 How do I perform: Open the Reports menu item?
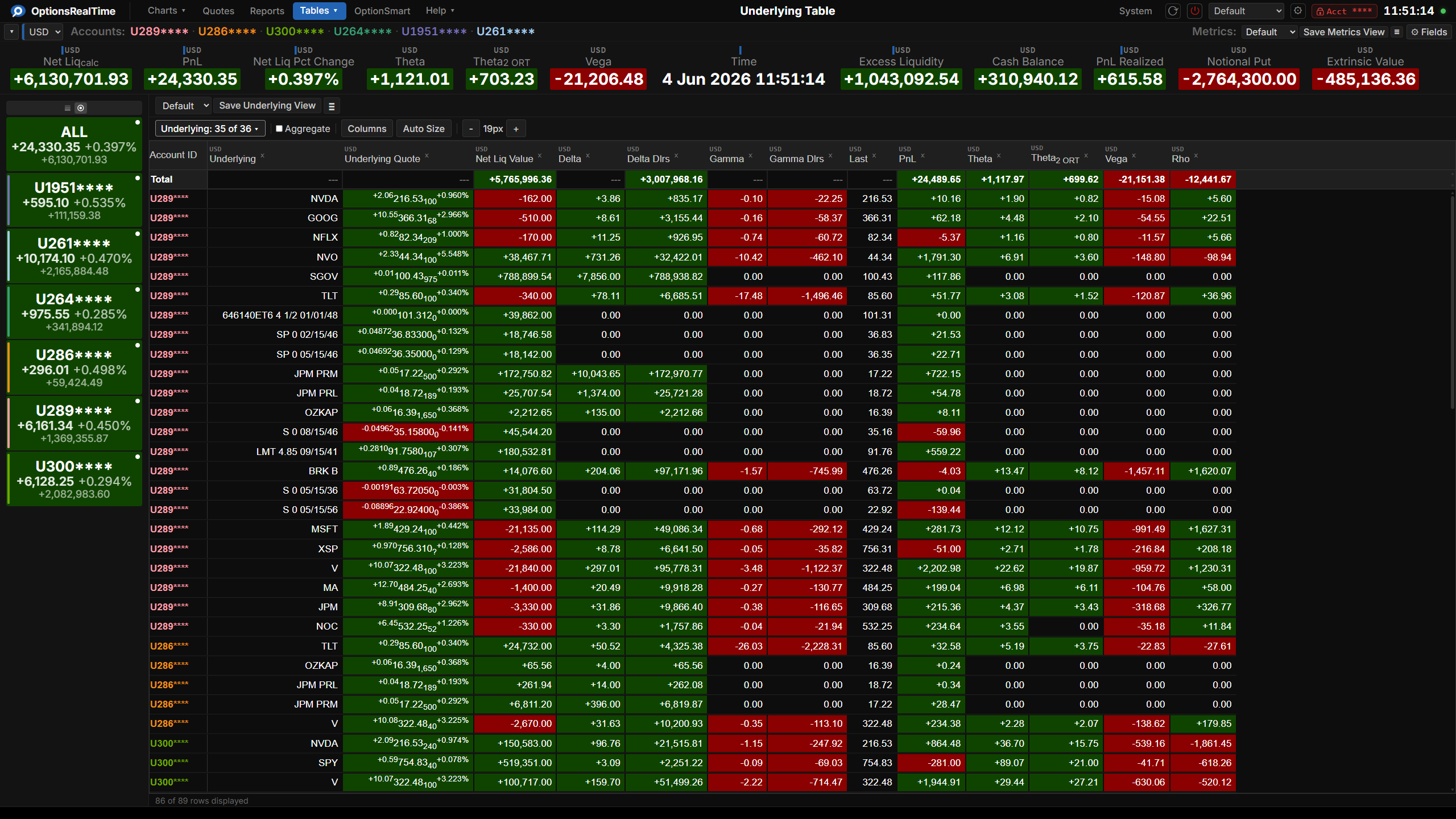pos(267,11)
